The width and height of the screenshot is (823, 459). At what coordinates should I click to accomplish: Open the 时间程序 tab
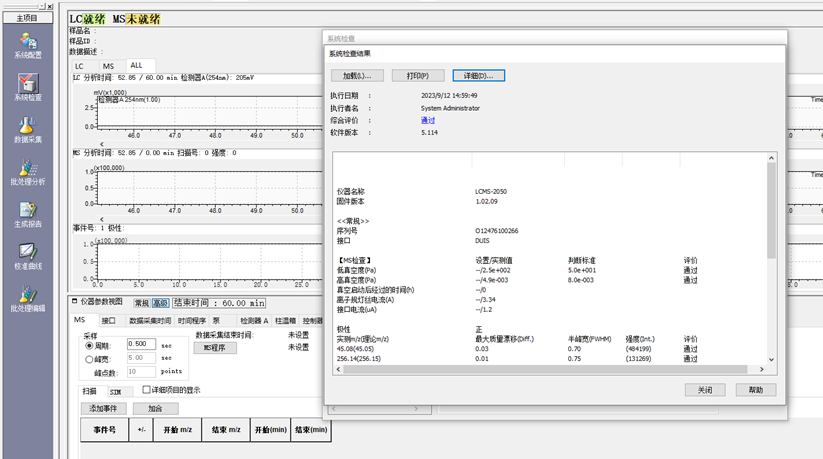point(192,320)
